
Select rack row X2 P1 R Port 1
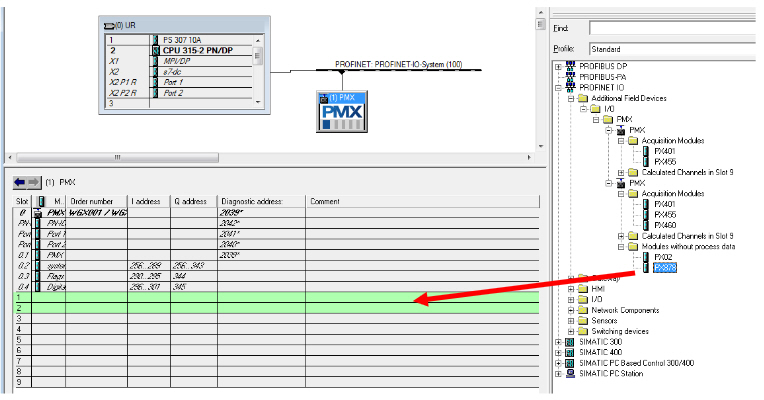click(179, 82)
